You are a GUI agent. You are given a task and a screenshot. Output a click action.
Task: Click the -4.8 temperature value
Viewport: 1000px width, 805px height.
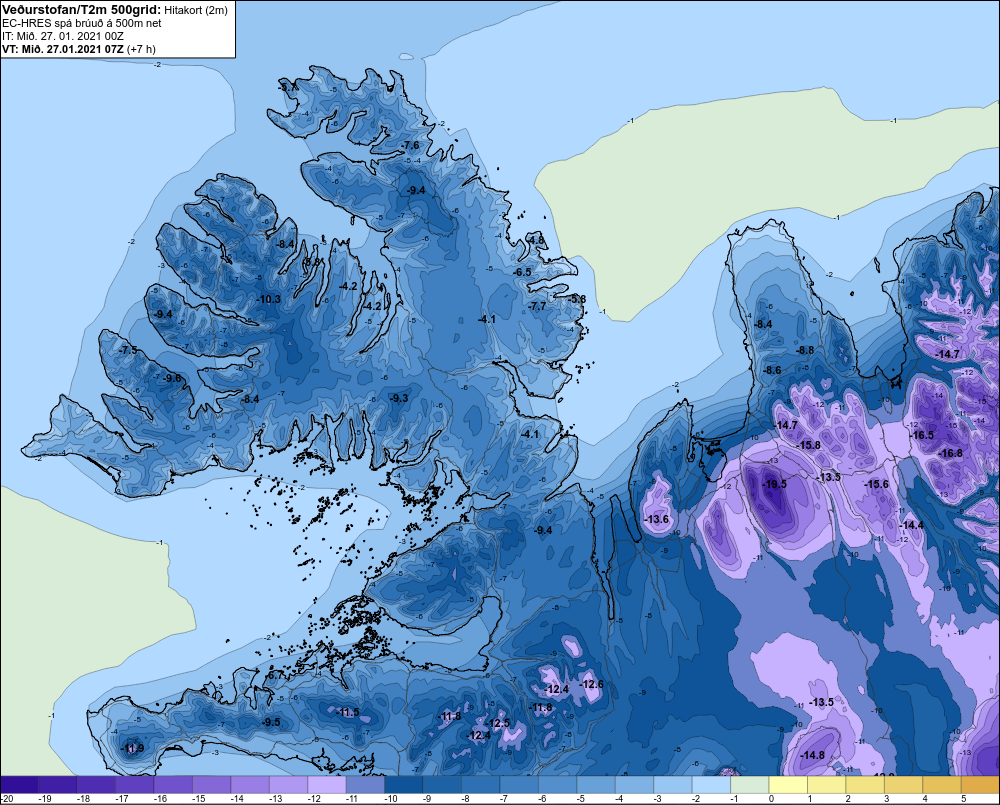(536, 240)
